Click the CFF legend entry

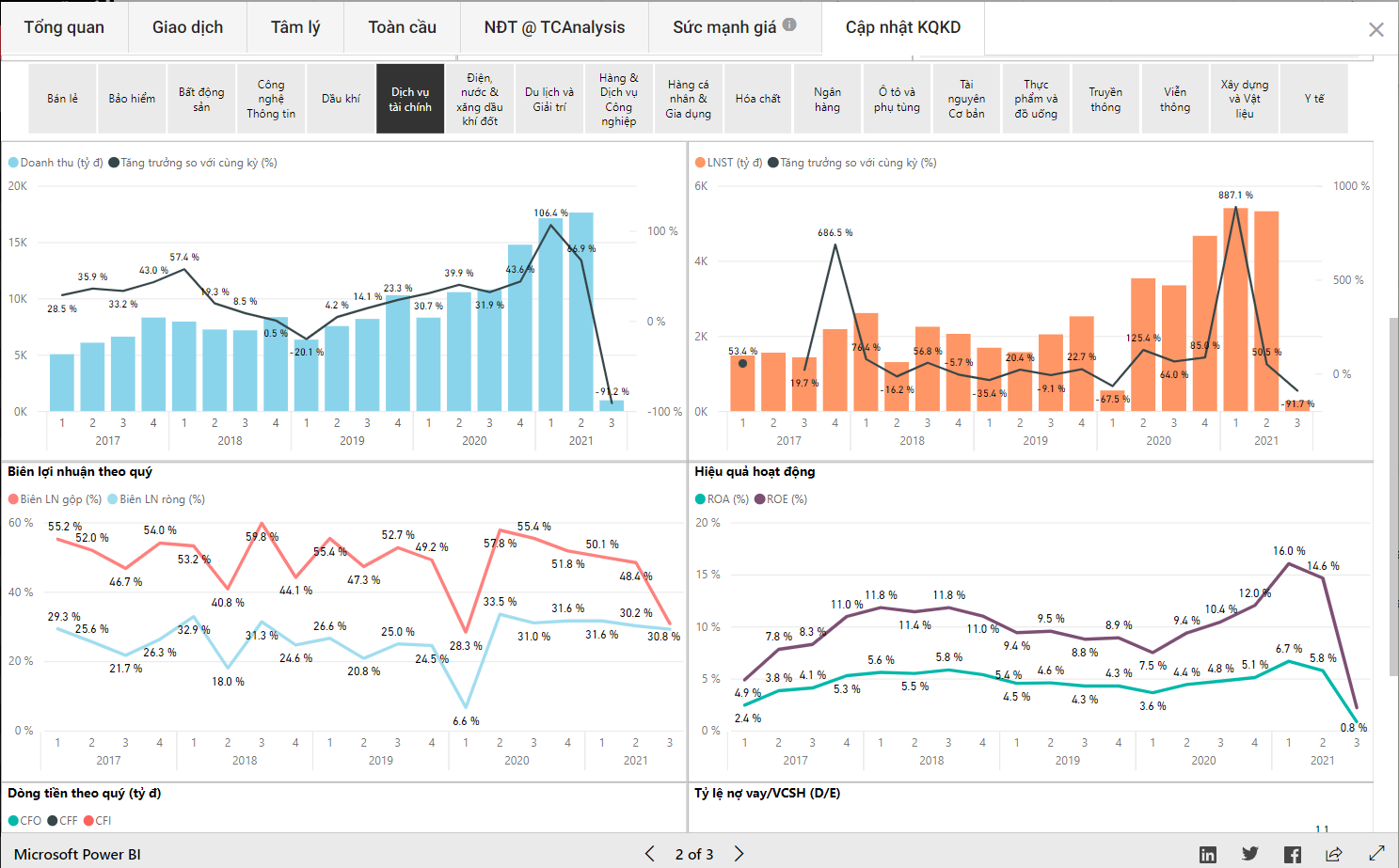coord(63,821)
